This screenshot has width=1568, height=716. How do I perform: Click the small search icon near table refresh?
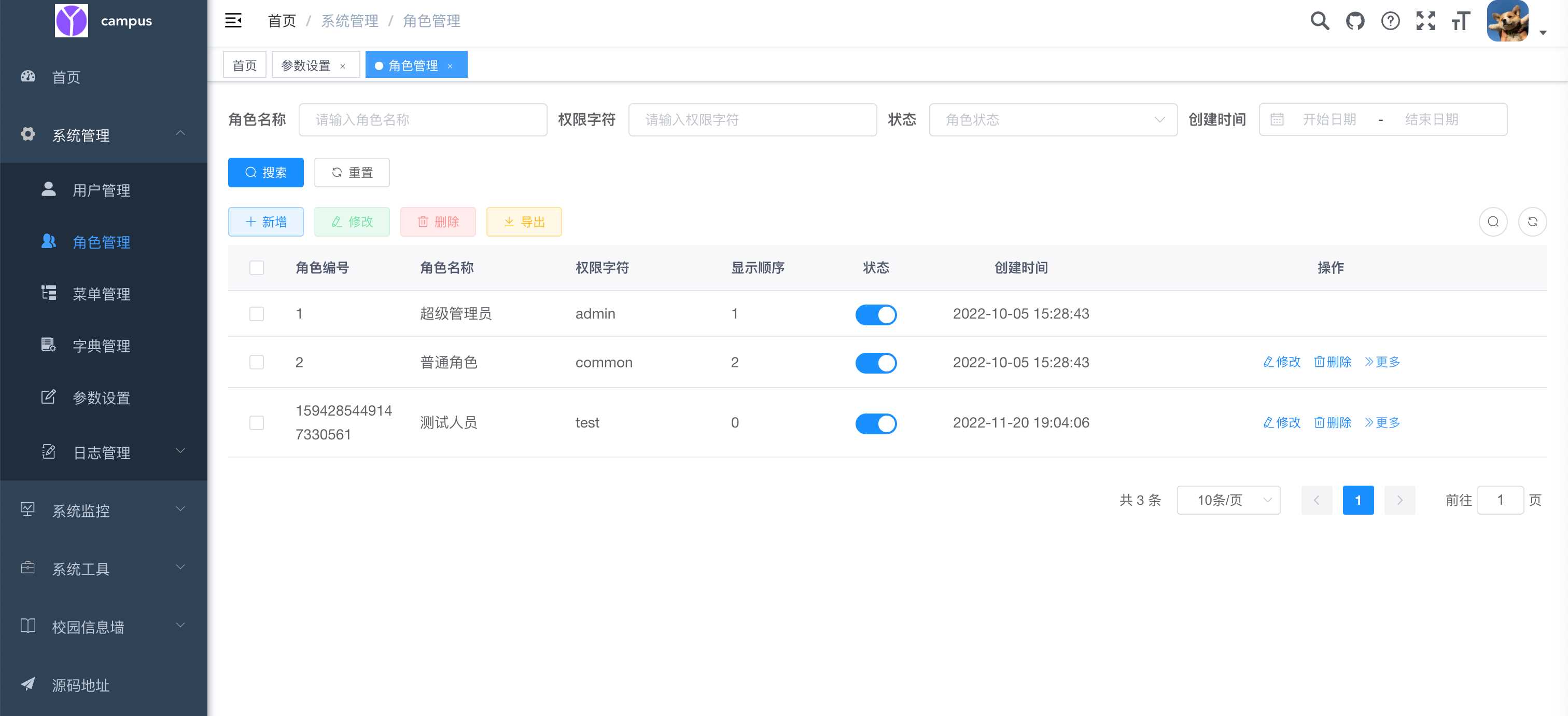click(x=1492, y=221)
